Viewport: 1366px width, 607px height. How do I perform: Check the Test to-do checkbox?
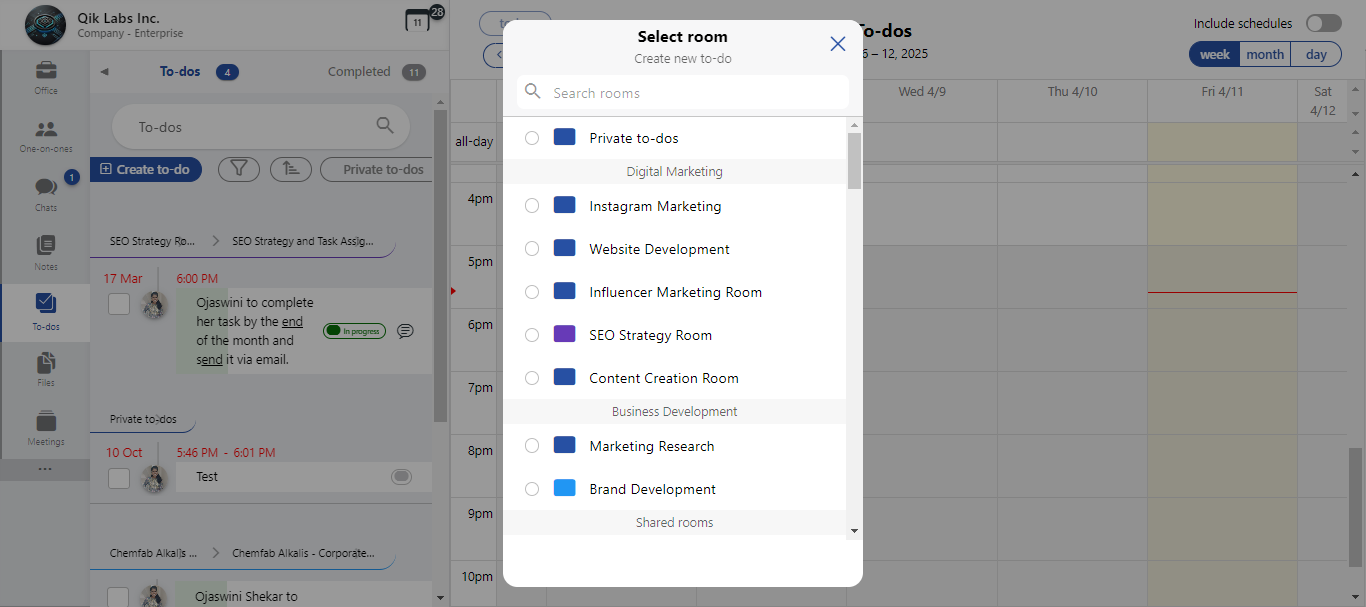coord(119,478)
